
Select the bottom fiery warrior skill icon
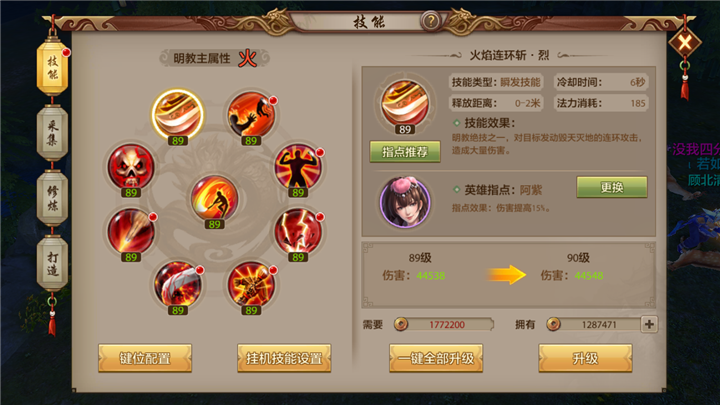251,284
